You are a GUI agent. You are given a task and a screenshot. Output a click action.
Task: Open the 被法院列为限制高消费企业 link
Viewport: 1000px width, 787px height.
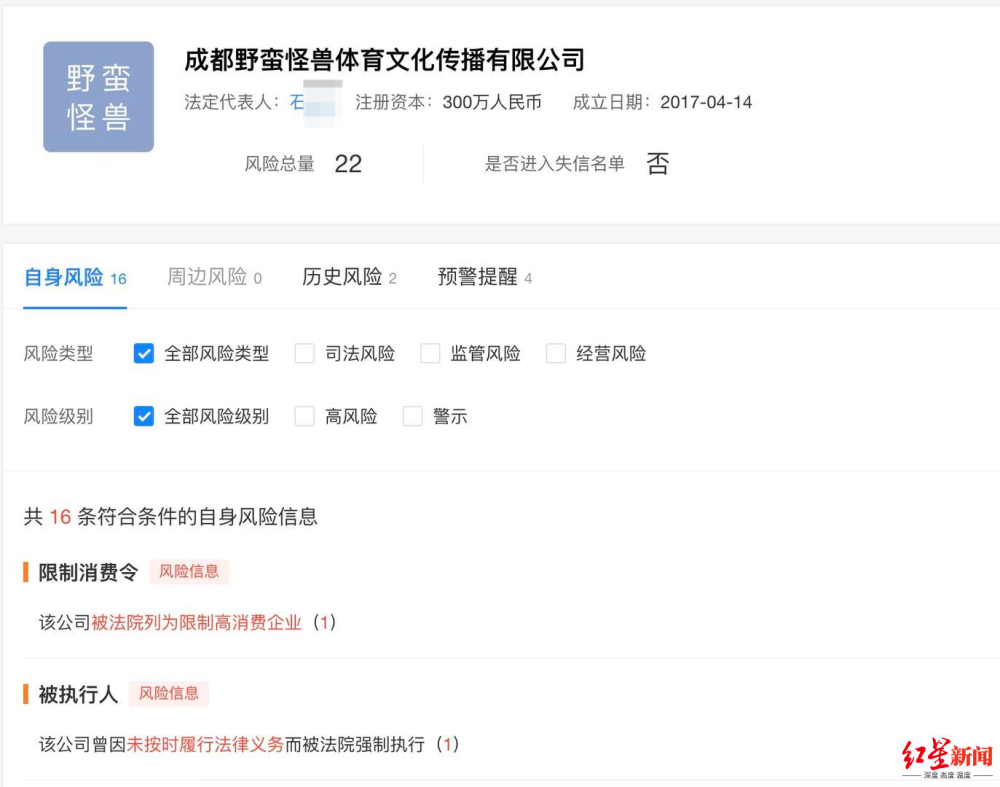click(x=196, y=622)
